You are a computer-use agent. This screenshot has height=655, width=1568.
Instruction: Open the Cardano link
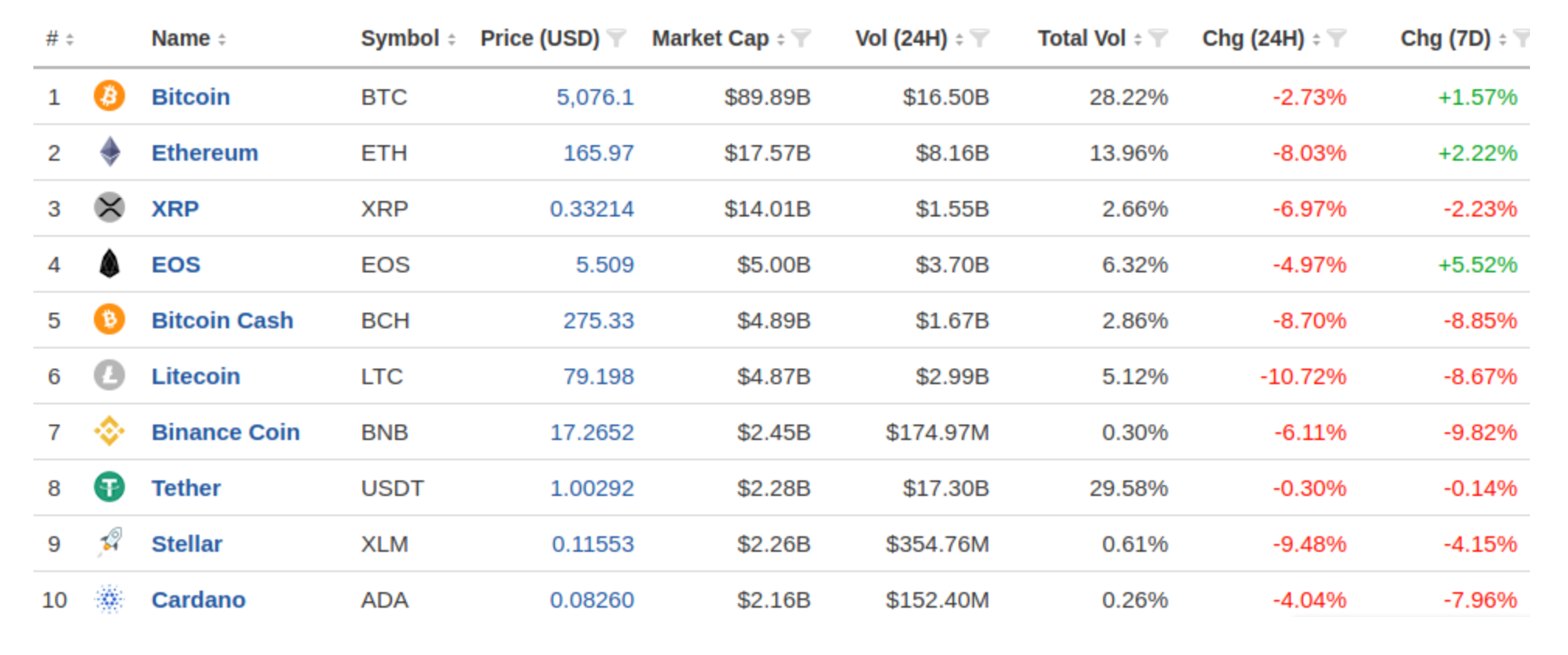[x=199, y=599]
